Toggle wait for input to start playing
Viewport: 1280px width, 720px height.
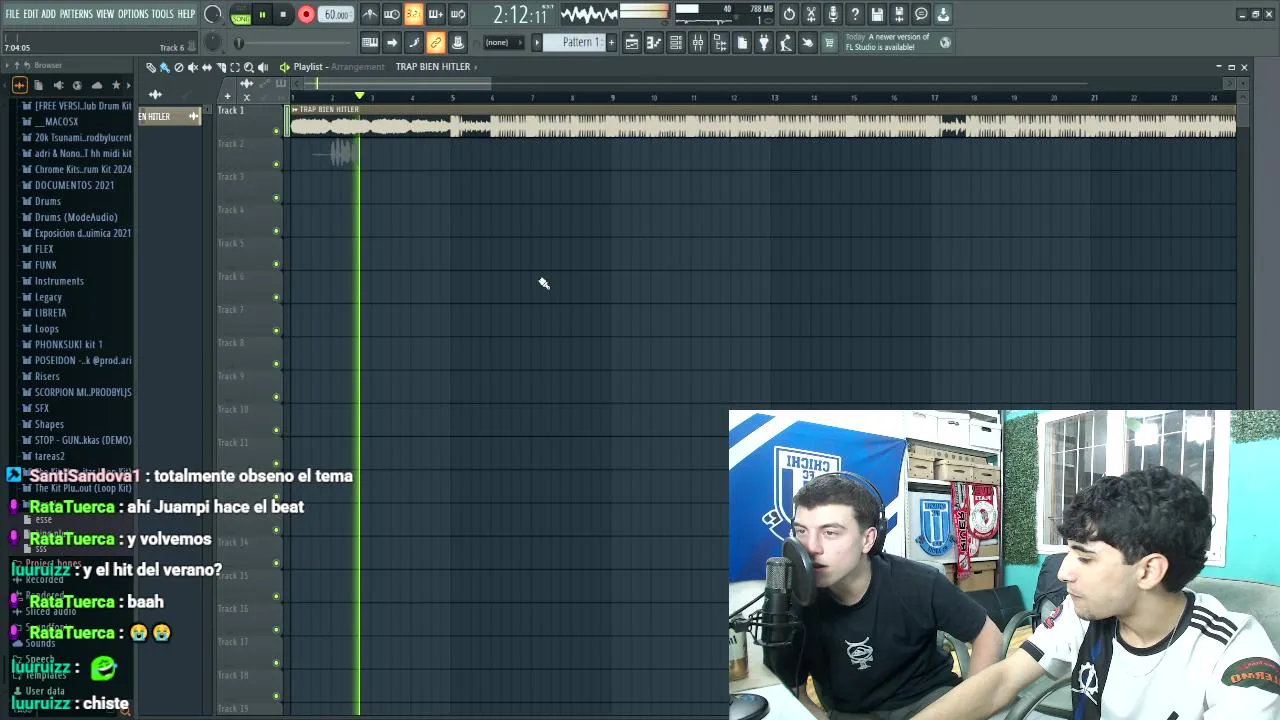pos(392,14)
